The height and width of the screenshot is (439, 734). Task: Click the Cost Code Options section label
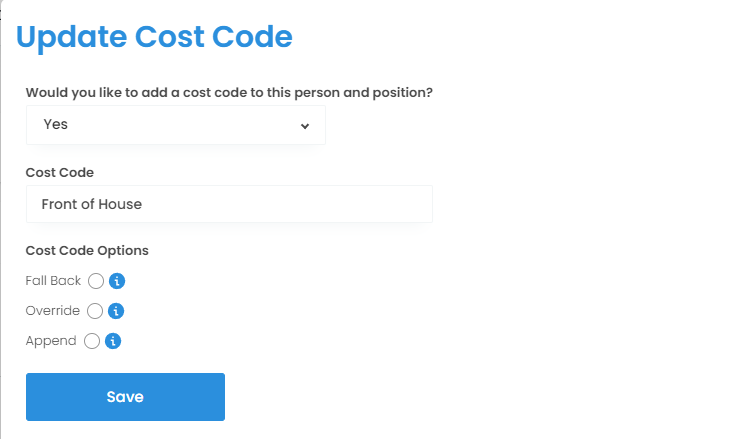87,250
